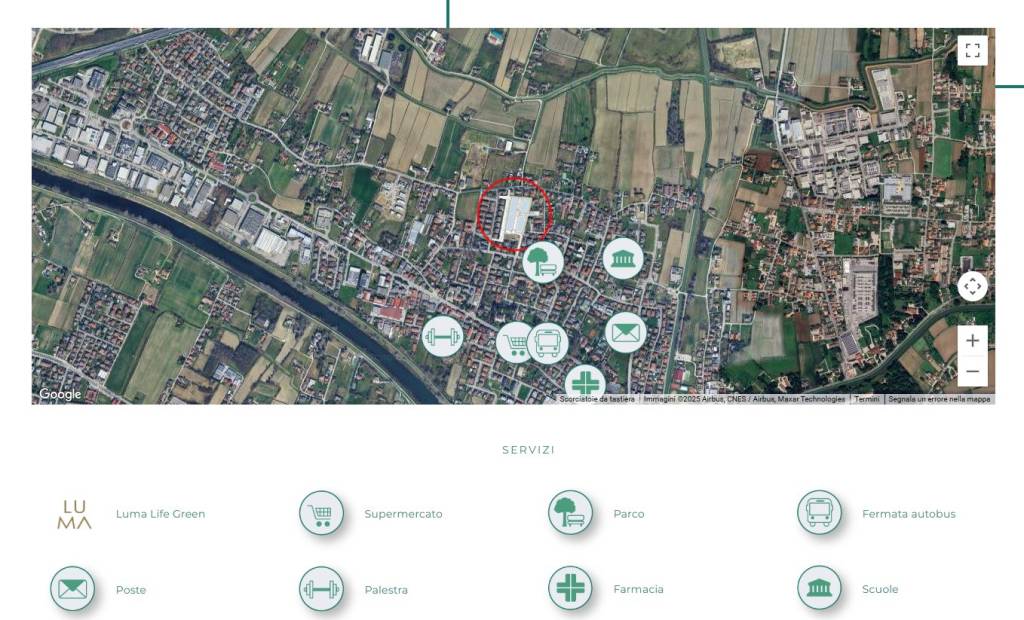The width and height of the screenshot is (1024, 620).
Task: Toggle fullscreen map view
Action: tap(972, 51)
